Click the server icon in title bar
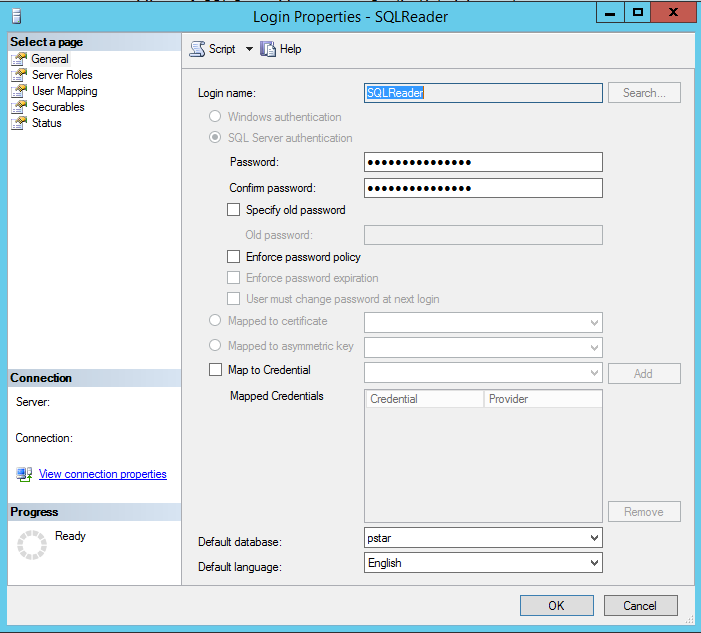Viewport: 701px width, 633px height. tap(17, 17)
